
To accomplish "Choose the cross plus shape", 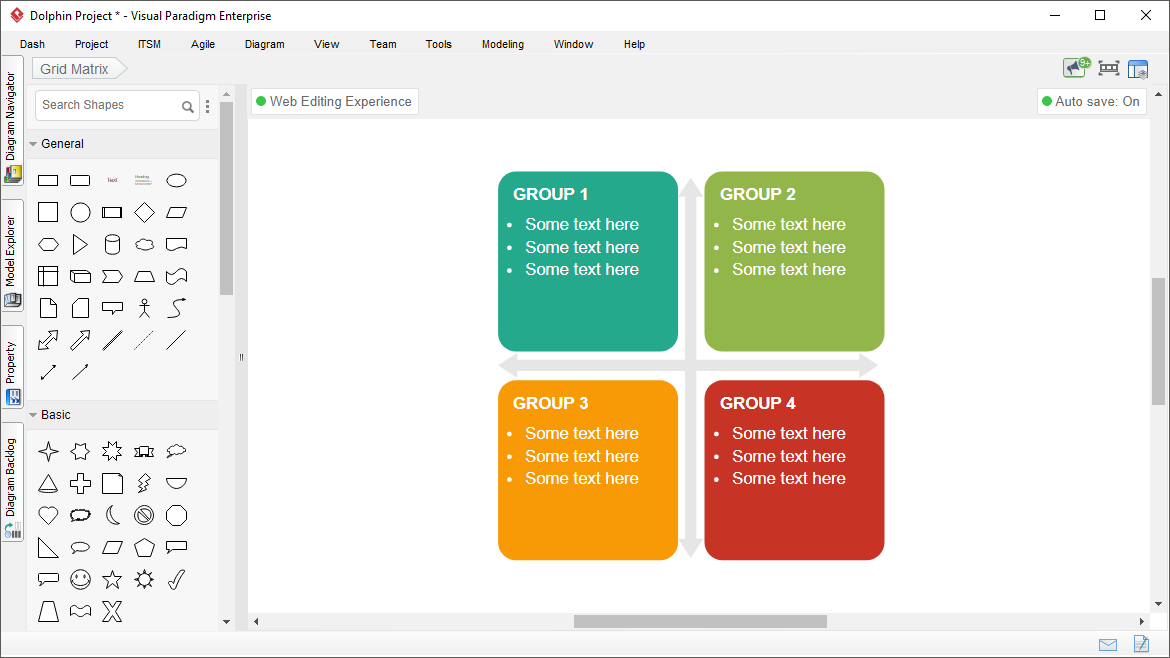I will pyautogui.click(x=80, y=483).
